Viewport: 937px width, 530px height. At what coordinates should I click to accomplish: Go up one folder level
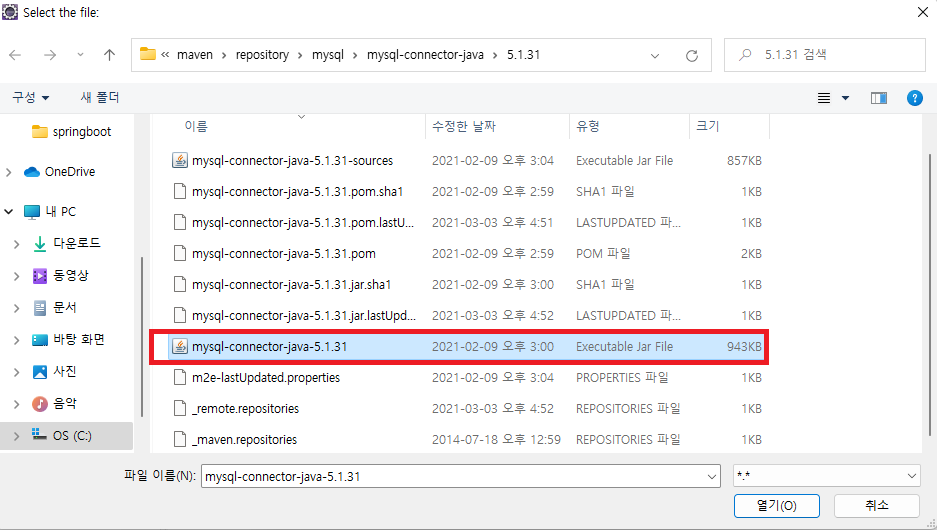(x=109, y=55)
